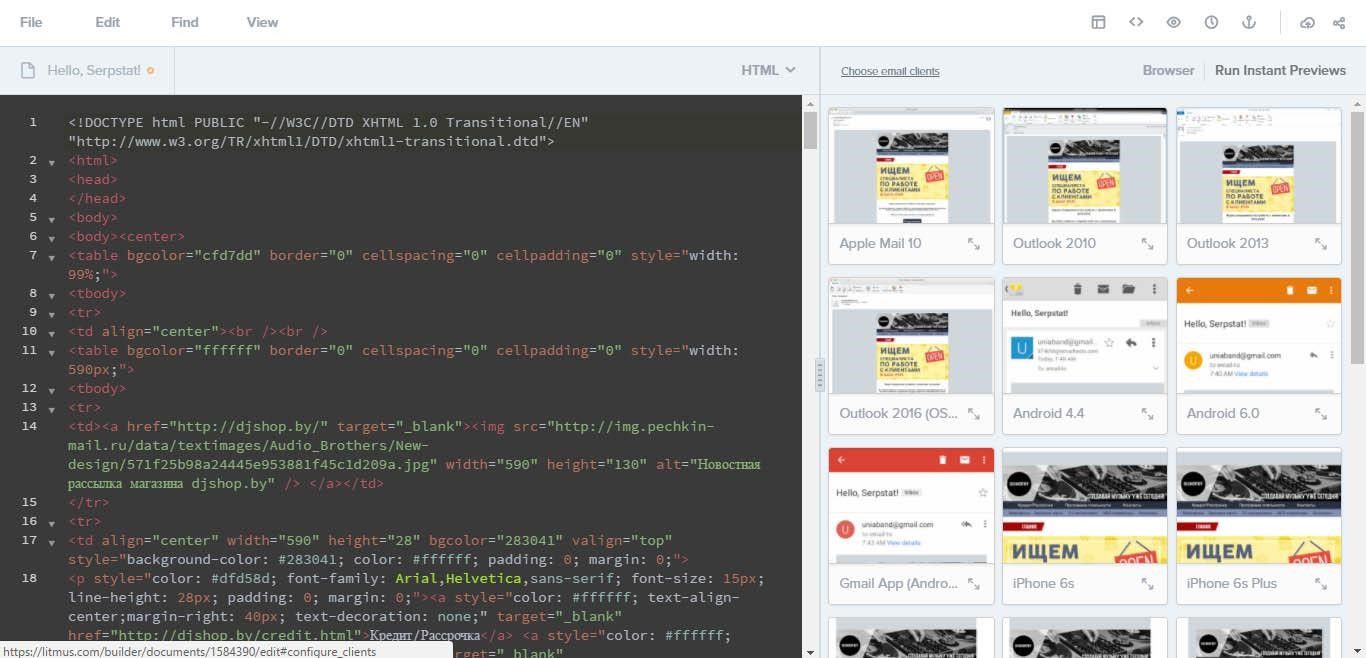Click the document icon beside Hello, Serpstat!
Screen dimensions: 1366x658
coord(29,71)
